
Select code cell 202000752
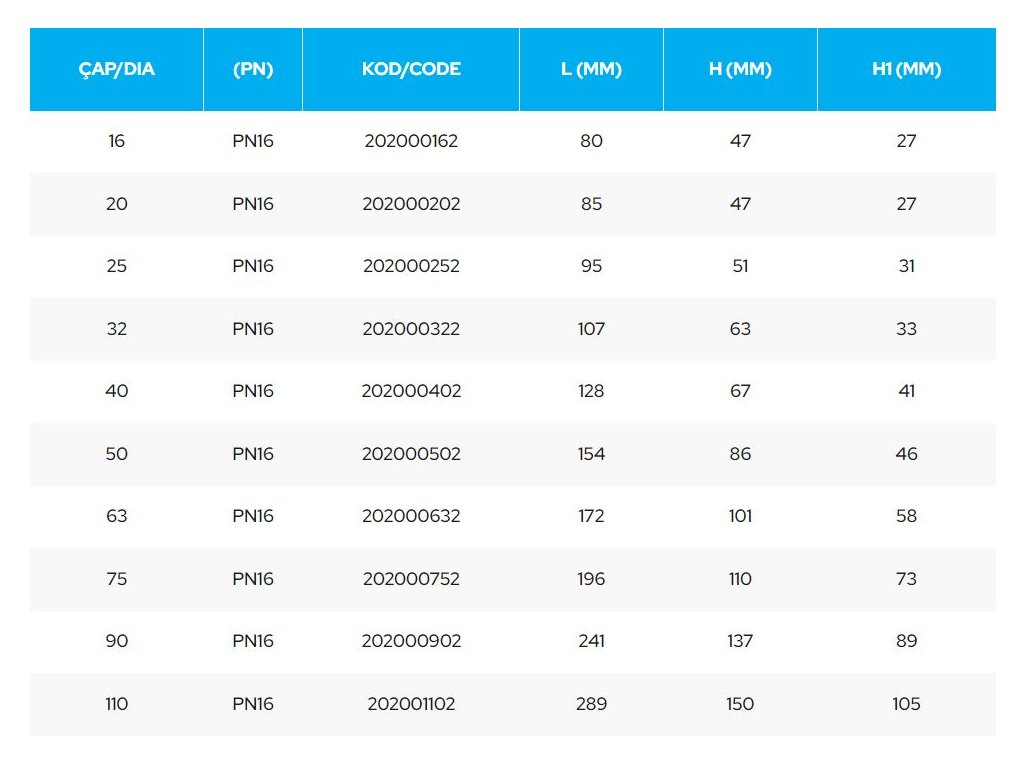[x=411, y=579]
